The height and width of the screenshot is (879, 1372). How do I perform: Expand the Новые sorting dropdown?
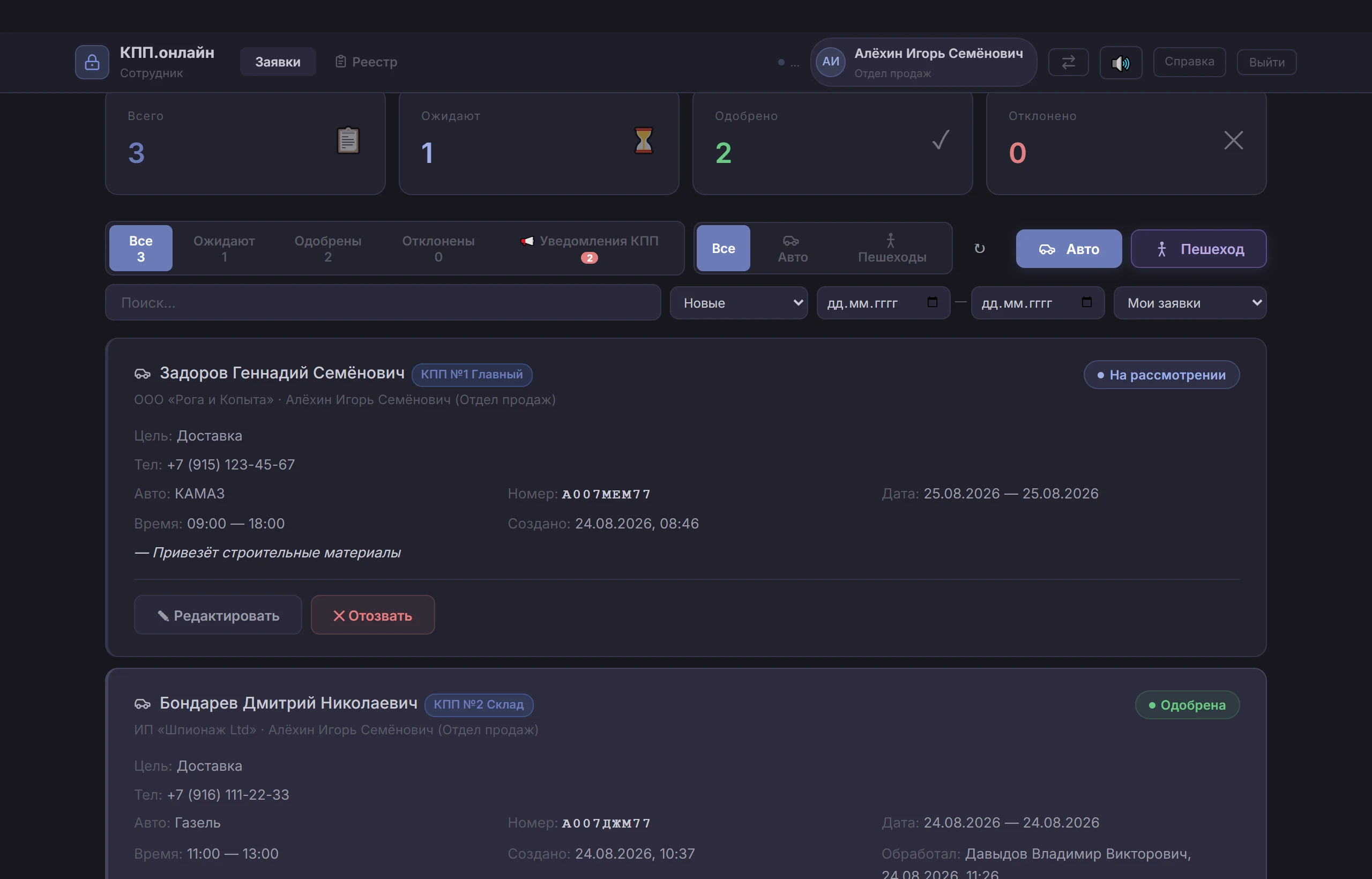(x=739, y=302)
